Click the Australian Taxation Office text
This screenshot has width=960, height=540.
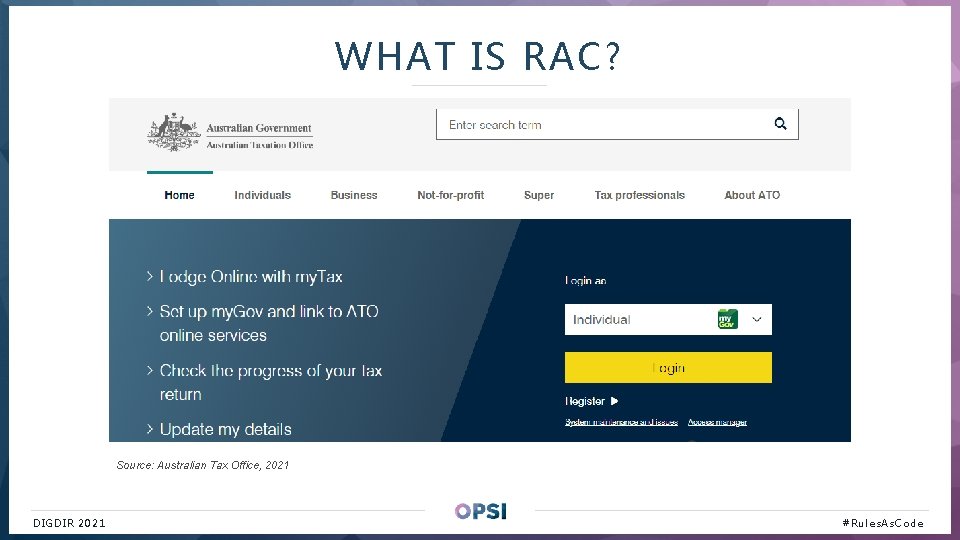point(260,145)
